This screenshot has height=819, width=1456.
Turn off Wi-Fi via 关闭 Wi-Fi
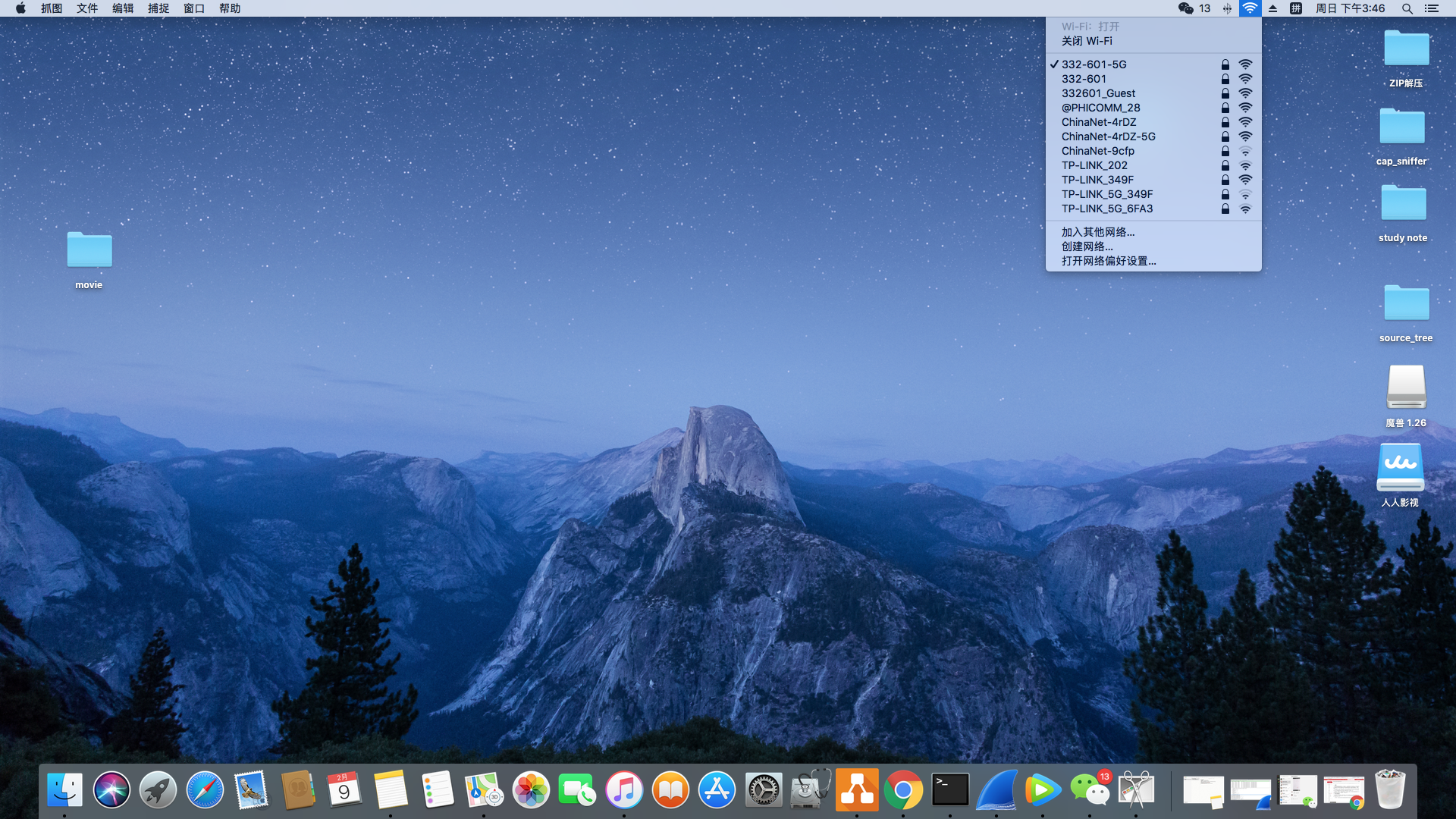tap(1087, 41)
